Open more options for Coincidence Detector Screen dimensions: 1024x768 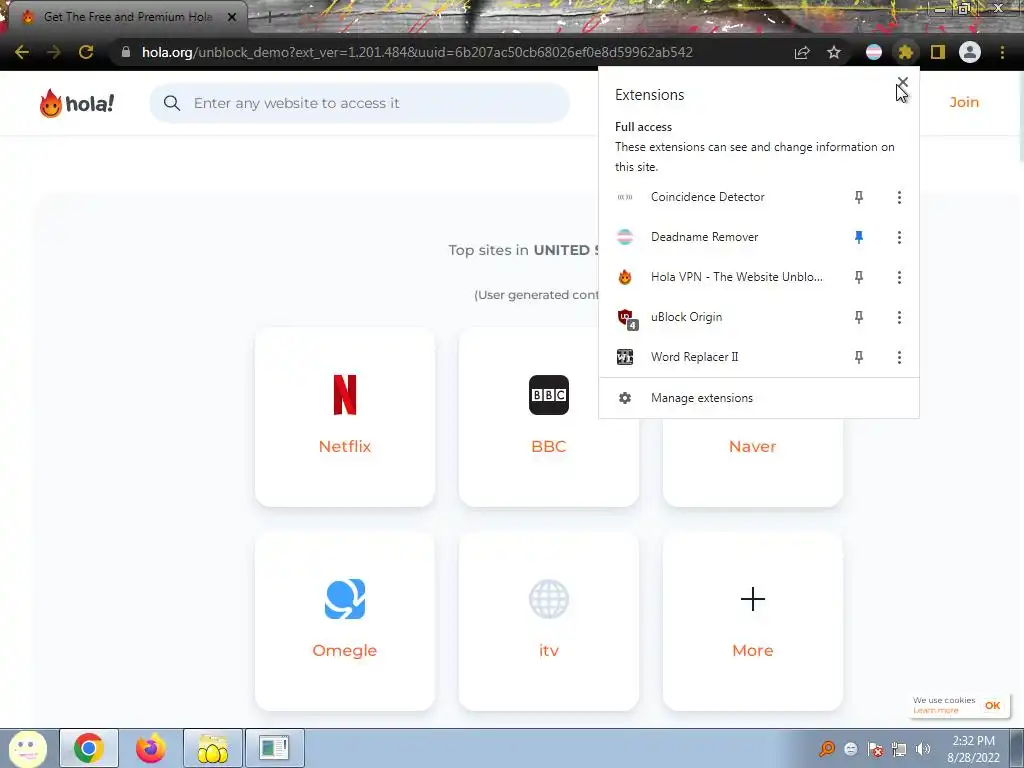pos(899,197)
